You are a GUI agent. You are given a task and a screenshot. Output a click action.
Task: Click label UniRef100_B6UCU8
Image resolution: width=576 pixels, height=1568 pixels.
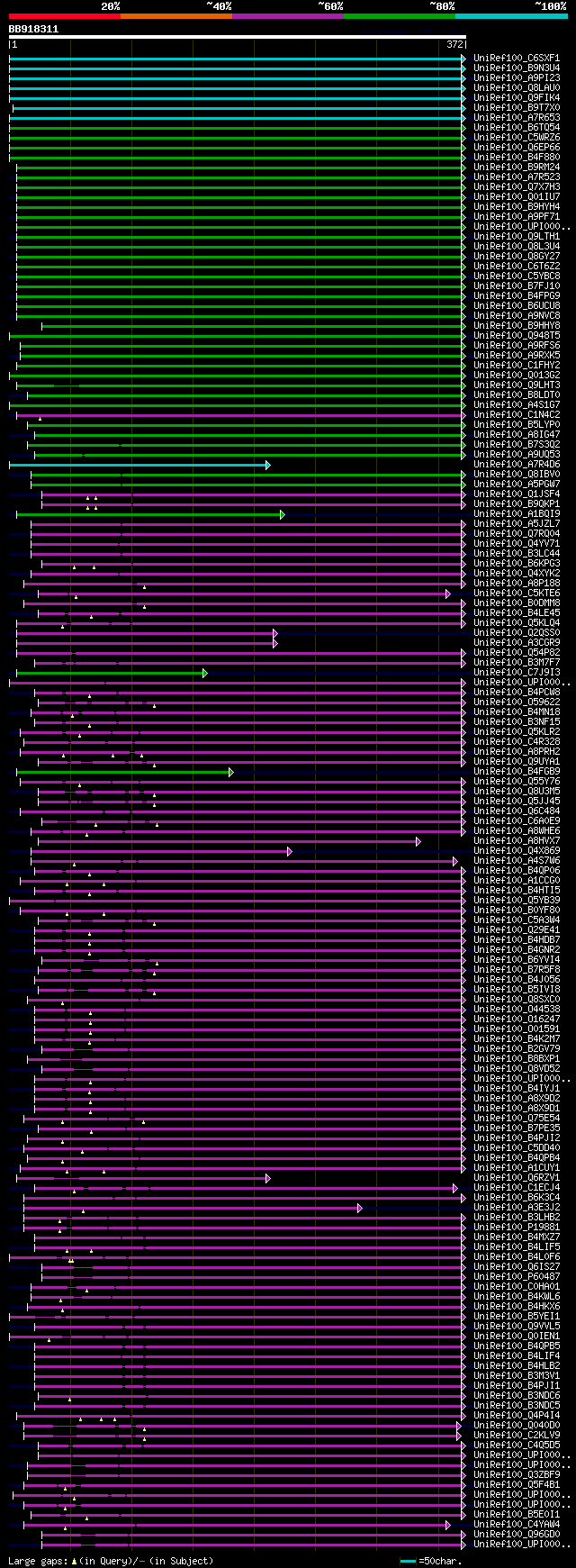[517, 306]
